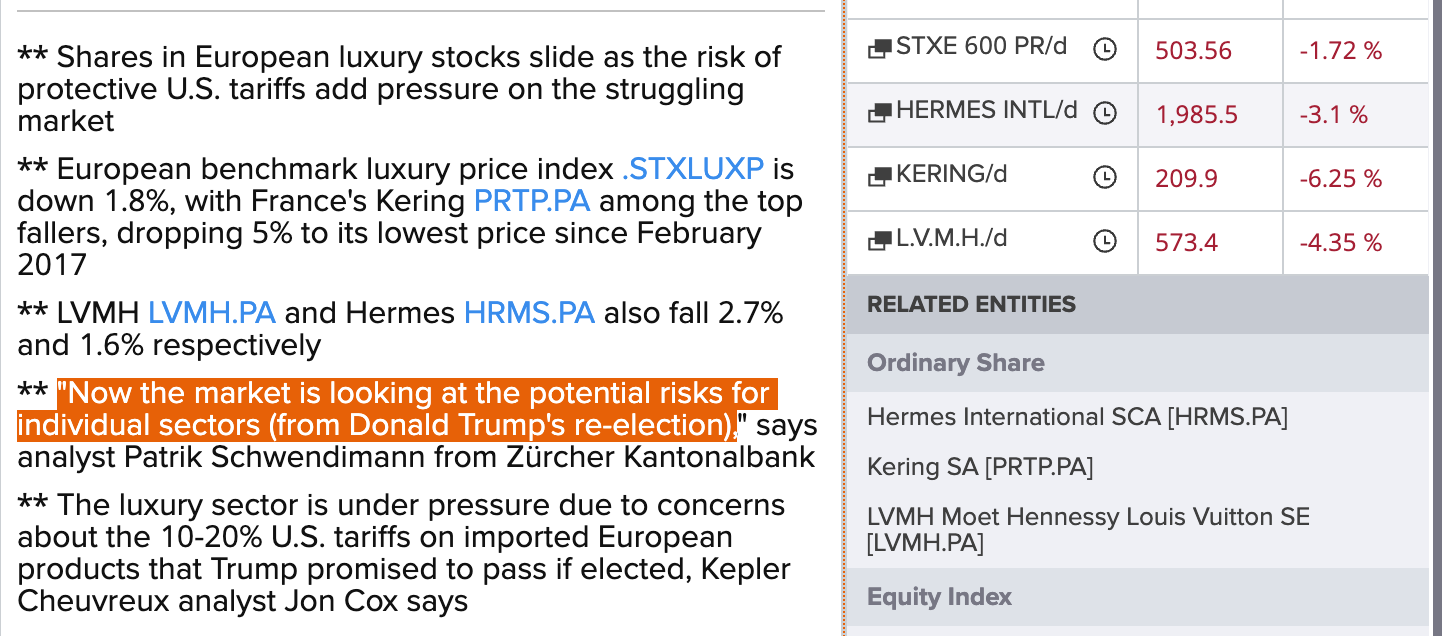Select LVMH Moet Hennessy Louis Vuitton SE entity
Viewport: 1442px width, 636px height.
(x=1088, y=530)
